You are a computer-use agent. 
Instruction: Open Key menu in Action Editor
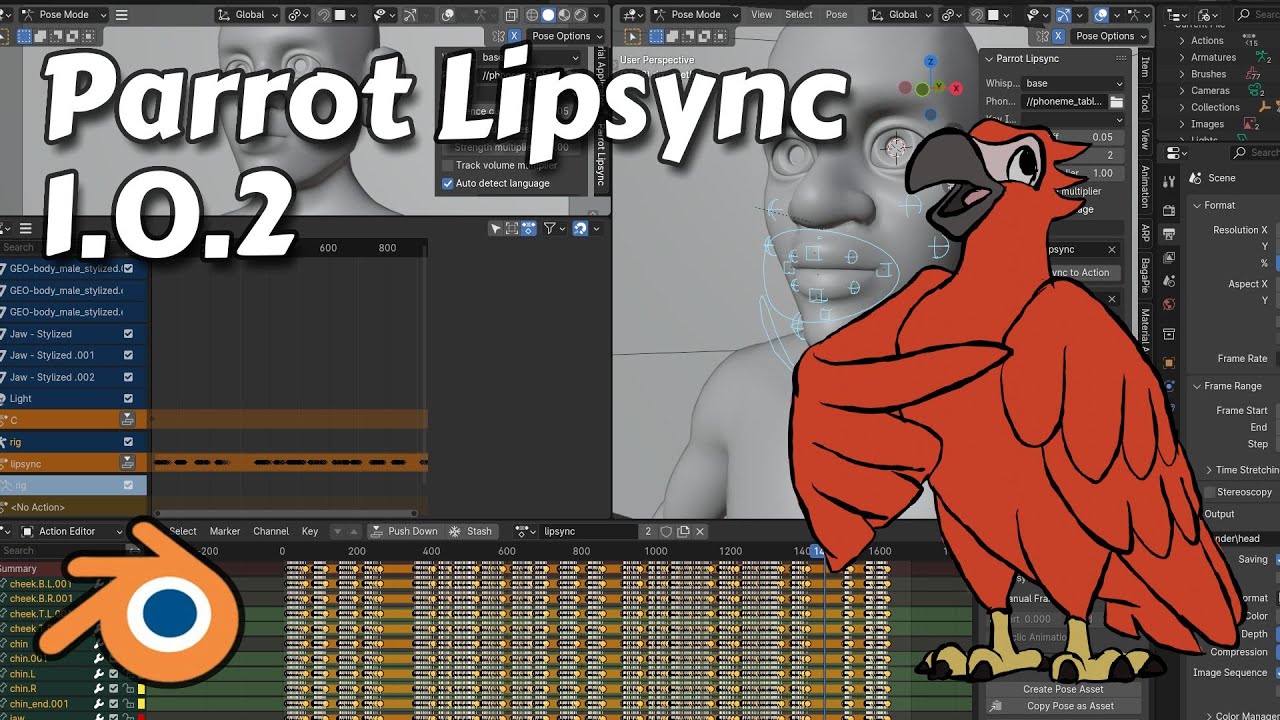point(310,531)
